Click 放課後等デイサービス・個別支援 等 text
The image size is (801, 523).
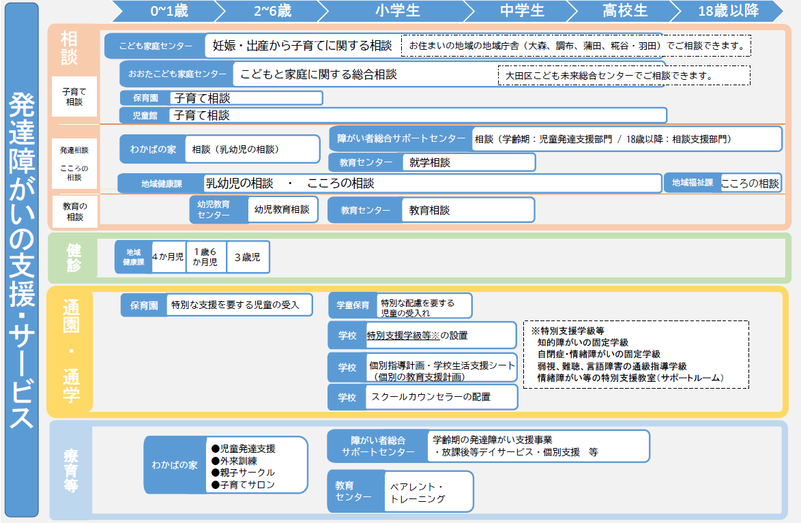516,453
